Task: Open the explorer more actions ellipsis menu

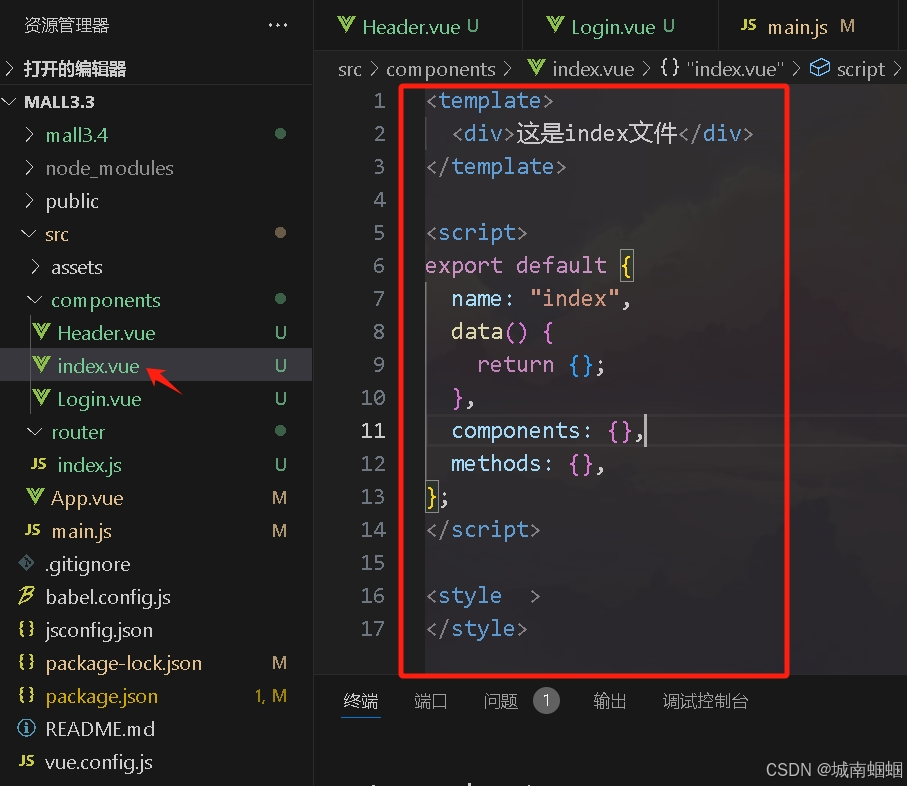Action: [x=278, y=25]
